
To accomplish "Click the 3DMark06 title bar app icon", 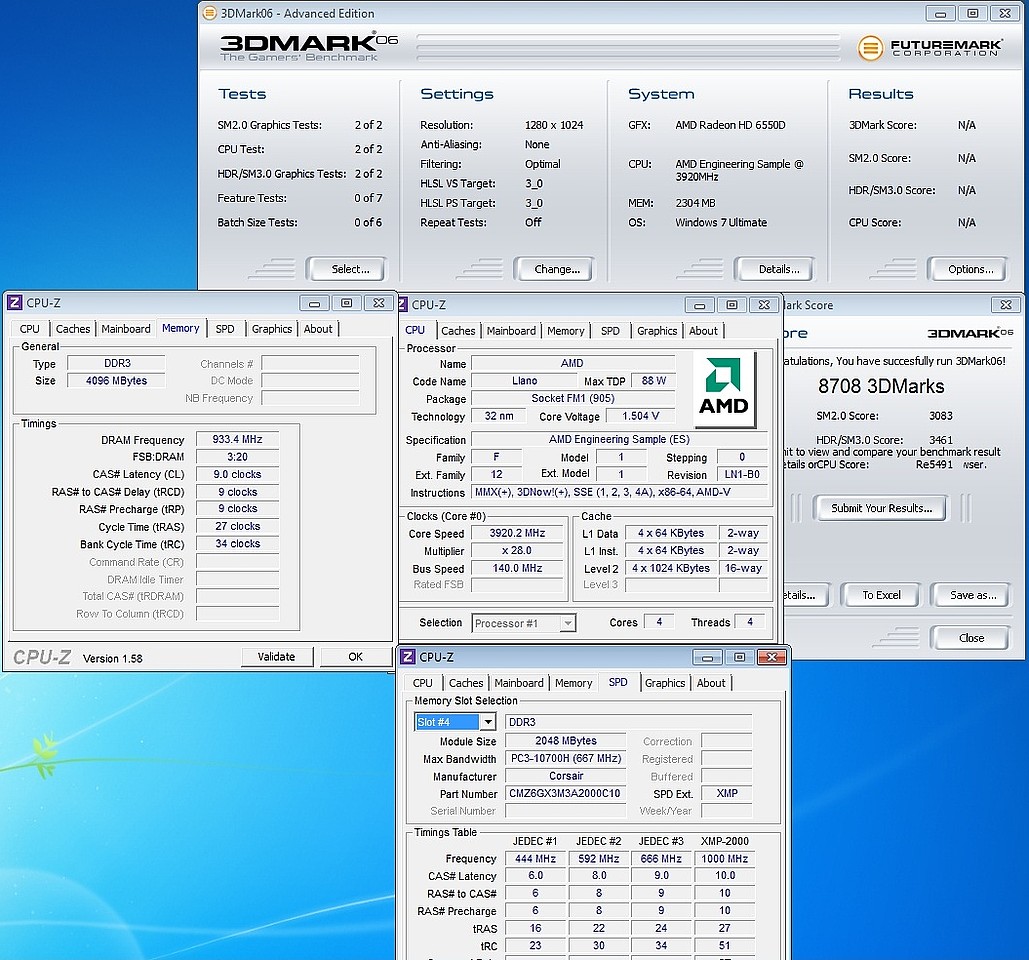I will click(209, 13).
